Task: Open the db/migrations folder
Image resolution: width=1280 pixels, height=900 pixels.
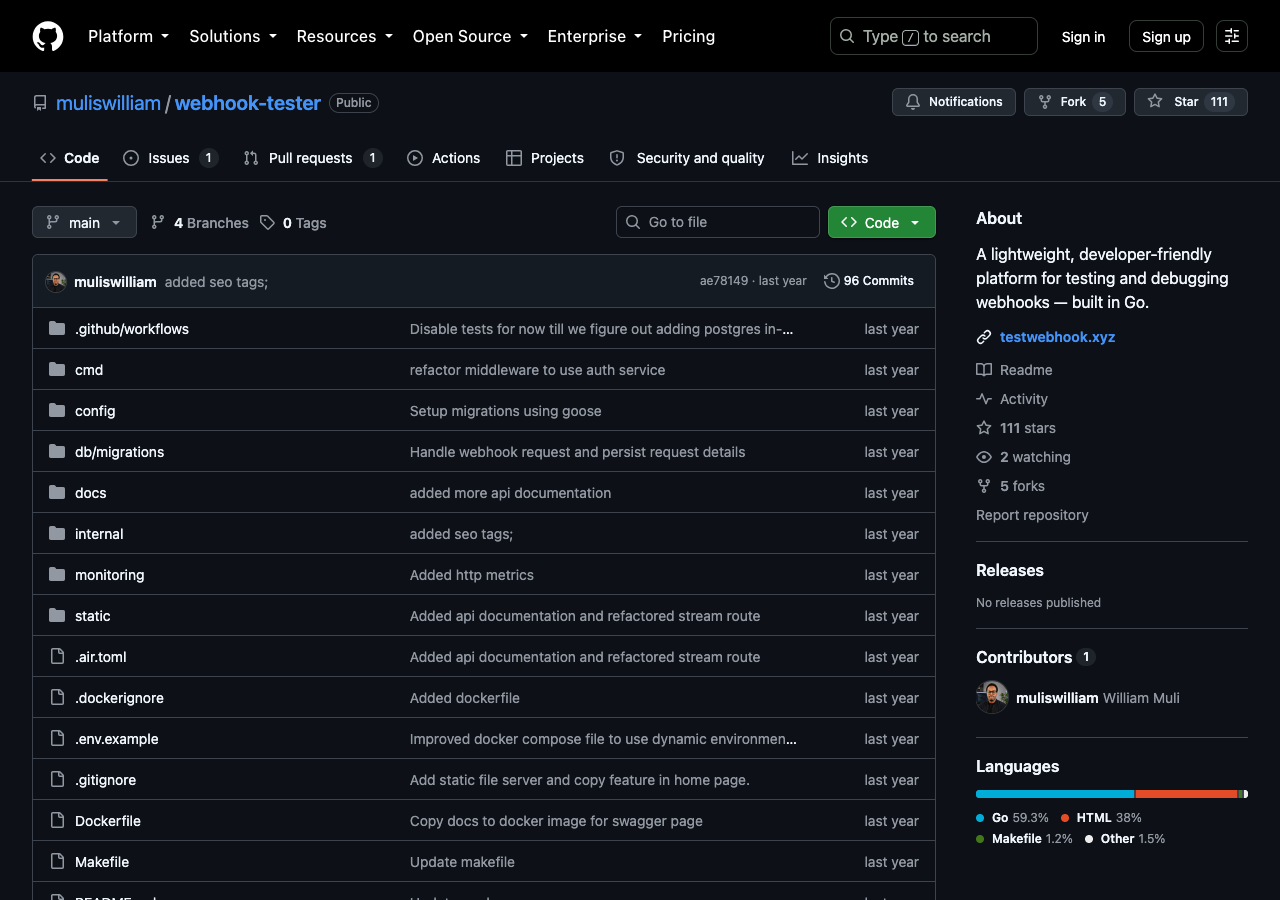Action: tap(119, 452)
